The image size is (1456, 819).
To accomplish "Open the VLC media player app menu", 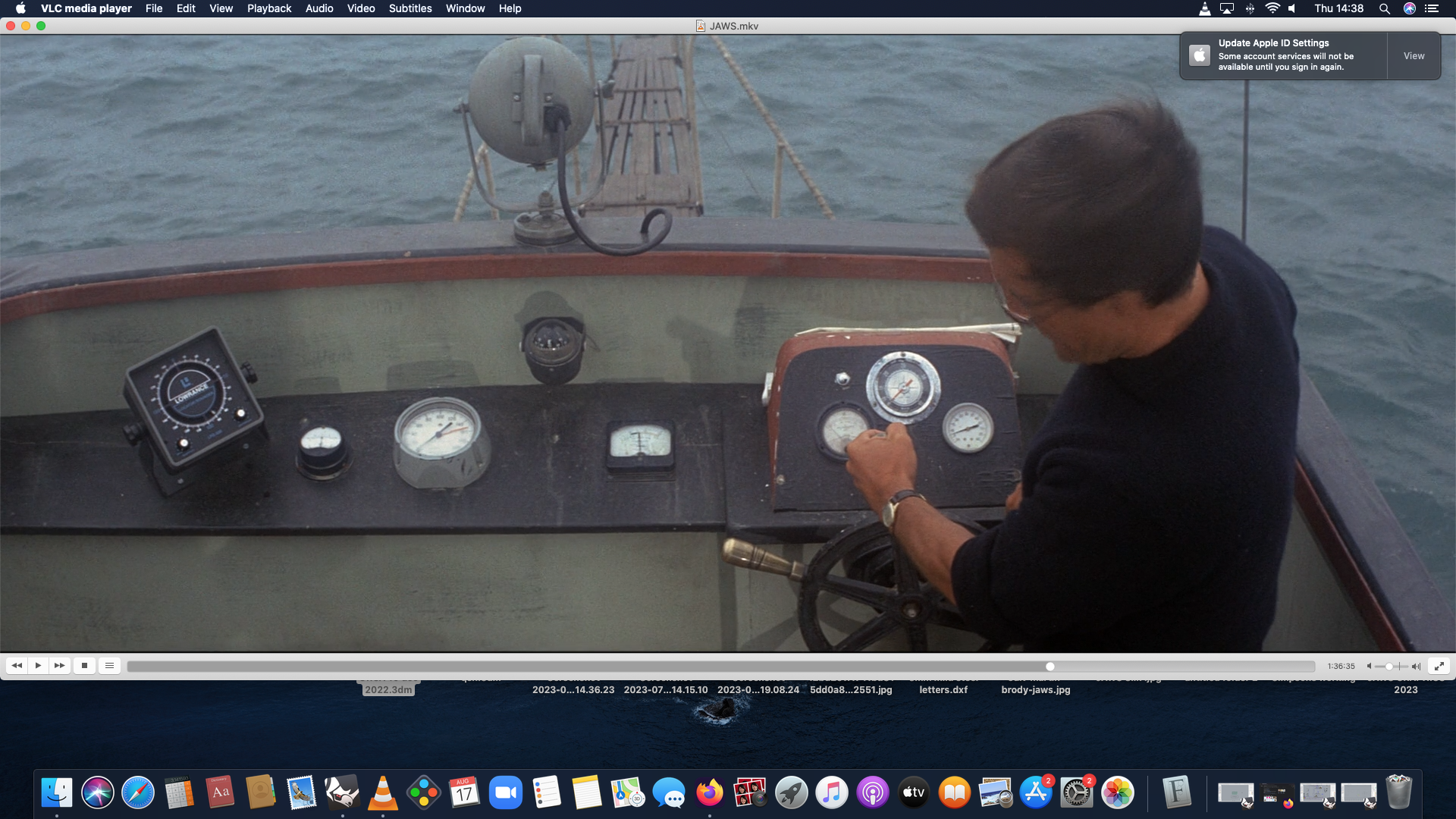I will [x=86, y=8].
